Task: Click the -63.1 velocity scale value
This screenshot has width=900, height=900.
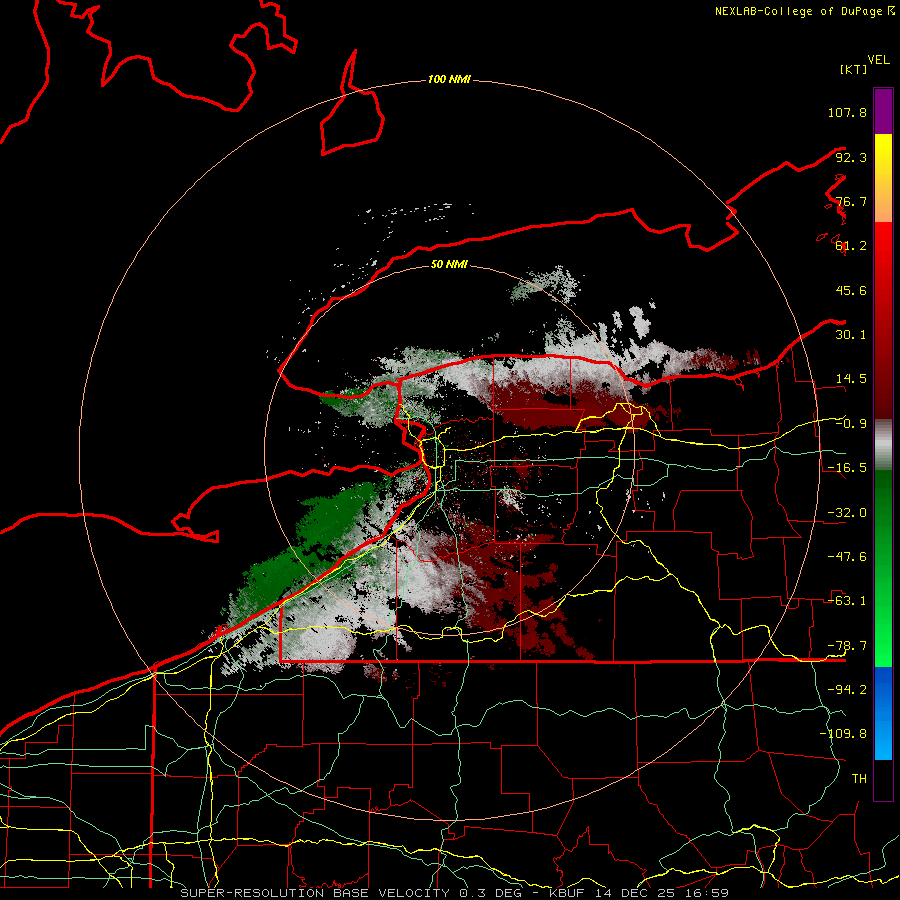Action: point(847,601)
